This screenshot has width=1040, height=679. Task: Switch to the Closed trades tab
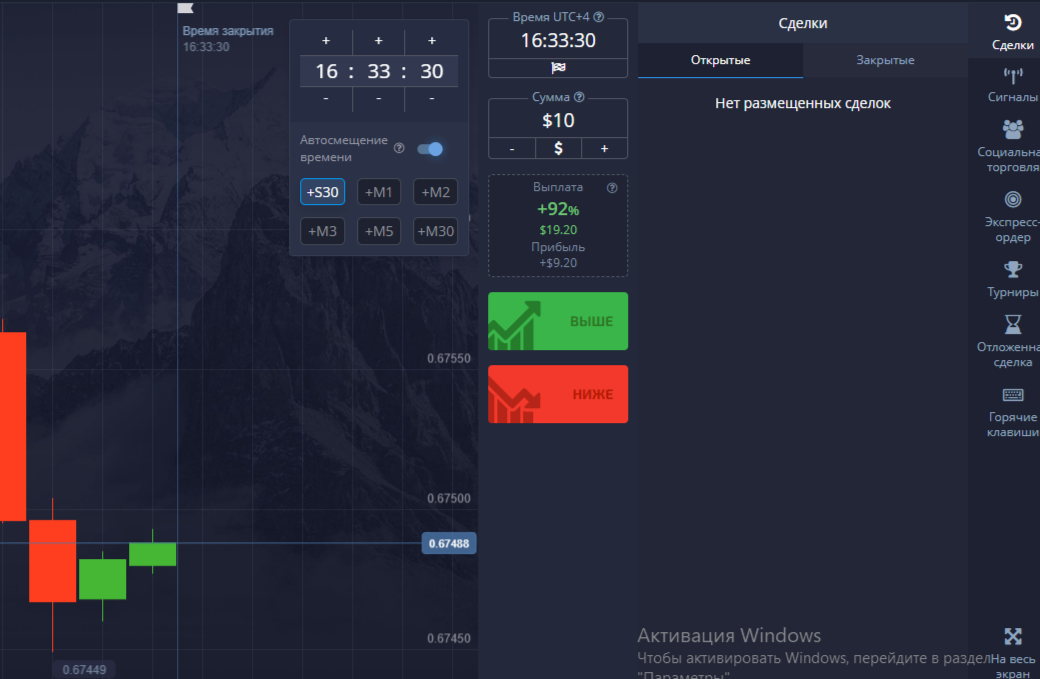pos(885,60)
